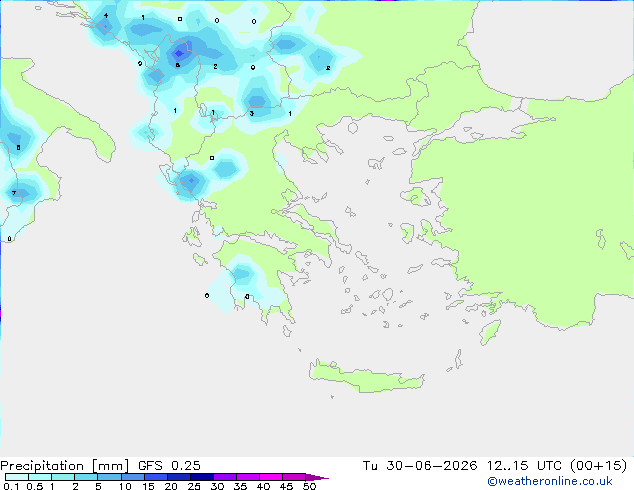
Task: Click the "GFS 0.25" model label
Action: tap(169, 466)
